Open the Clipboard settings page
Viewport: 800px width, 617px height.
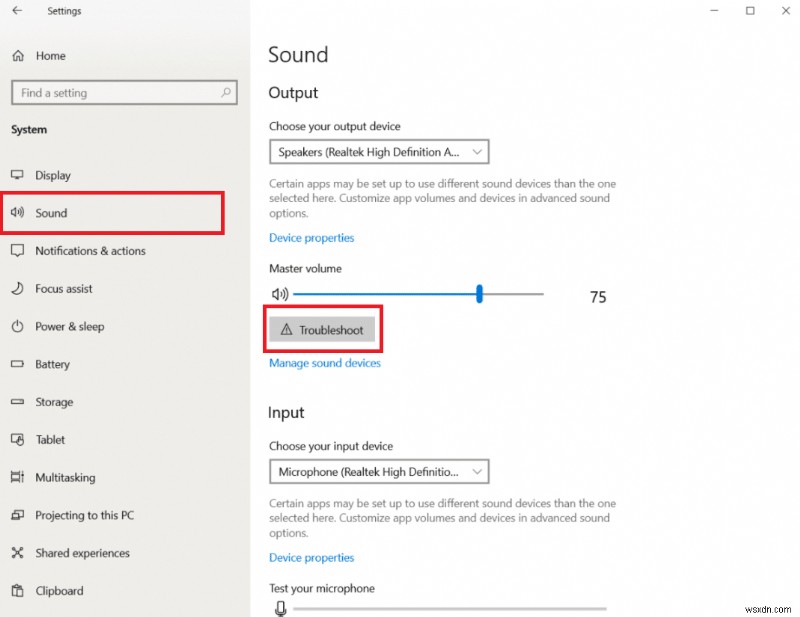coord(17,591)
